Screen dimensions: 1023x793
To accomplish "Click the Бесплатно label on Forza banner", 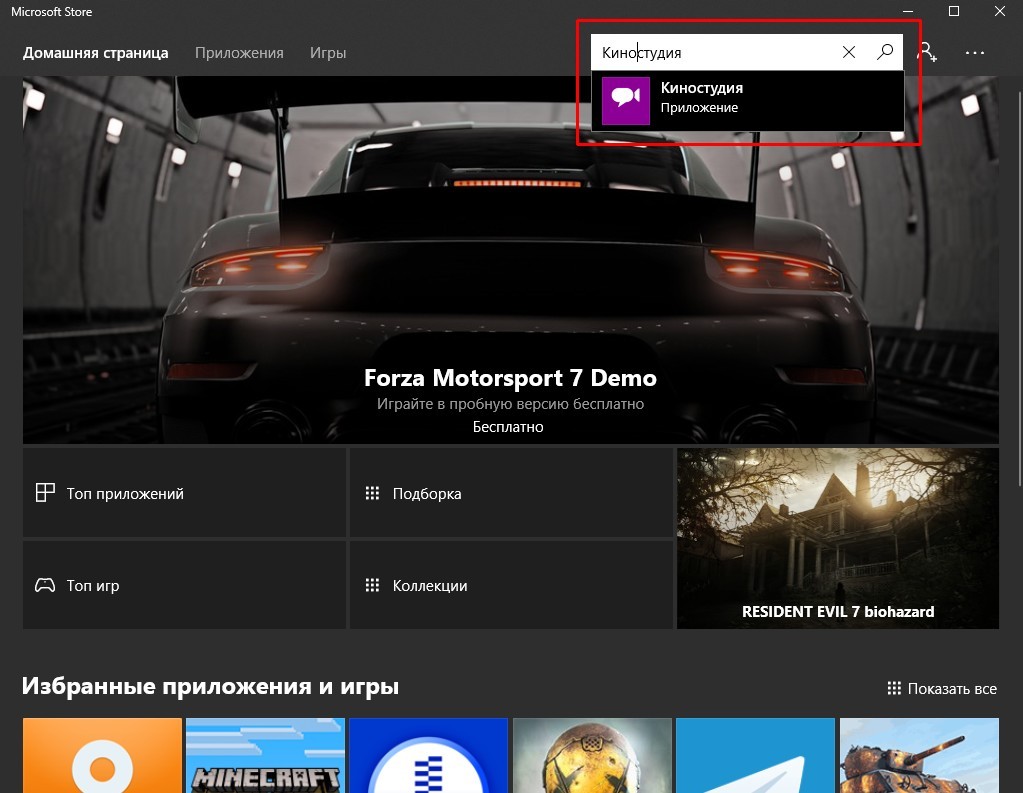I will (508, 426).
